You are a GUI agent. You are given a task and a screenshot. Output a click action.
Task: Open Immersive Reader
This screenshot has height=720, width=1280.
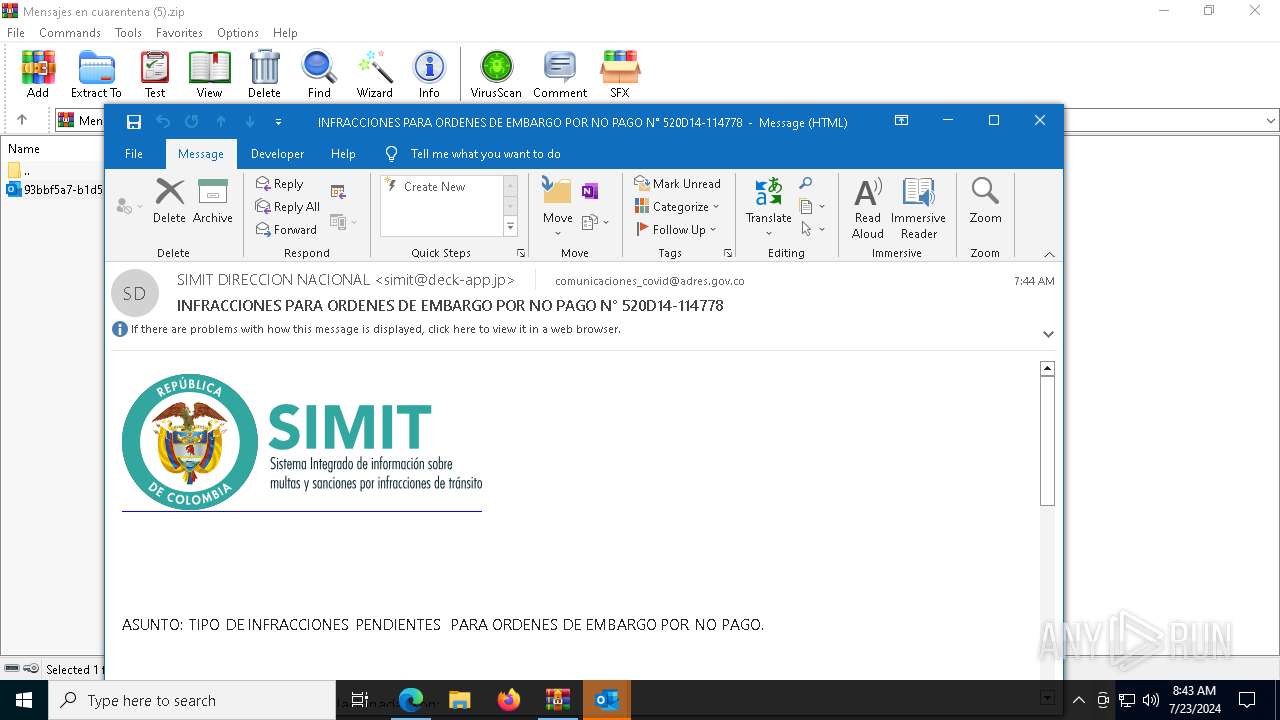click(x=918, y=208)
